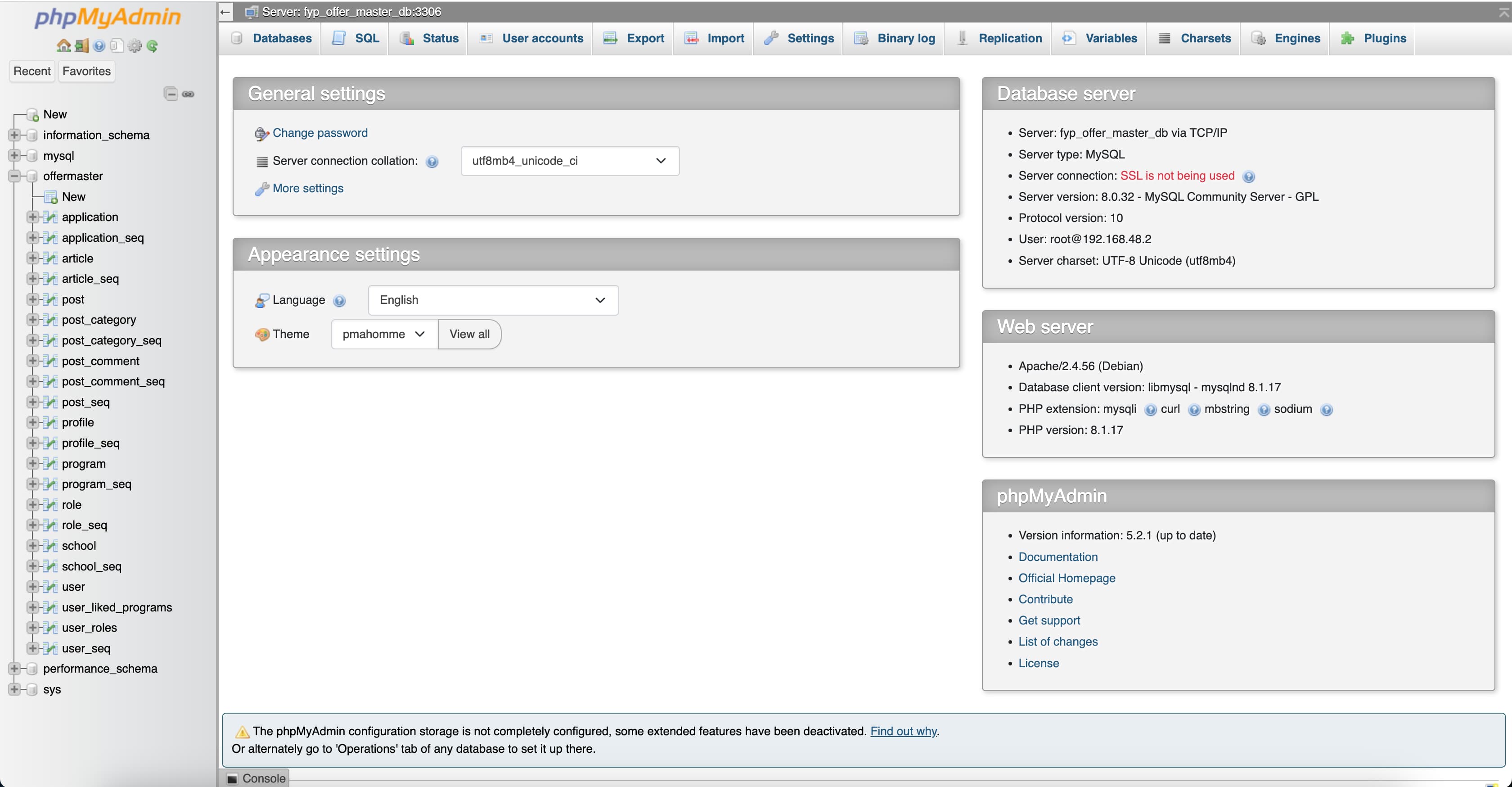Open the Server connection collation dropdown
The image size is (1512, 787).
(568, 160)
